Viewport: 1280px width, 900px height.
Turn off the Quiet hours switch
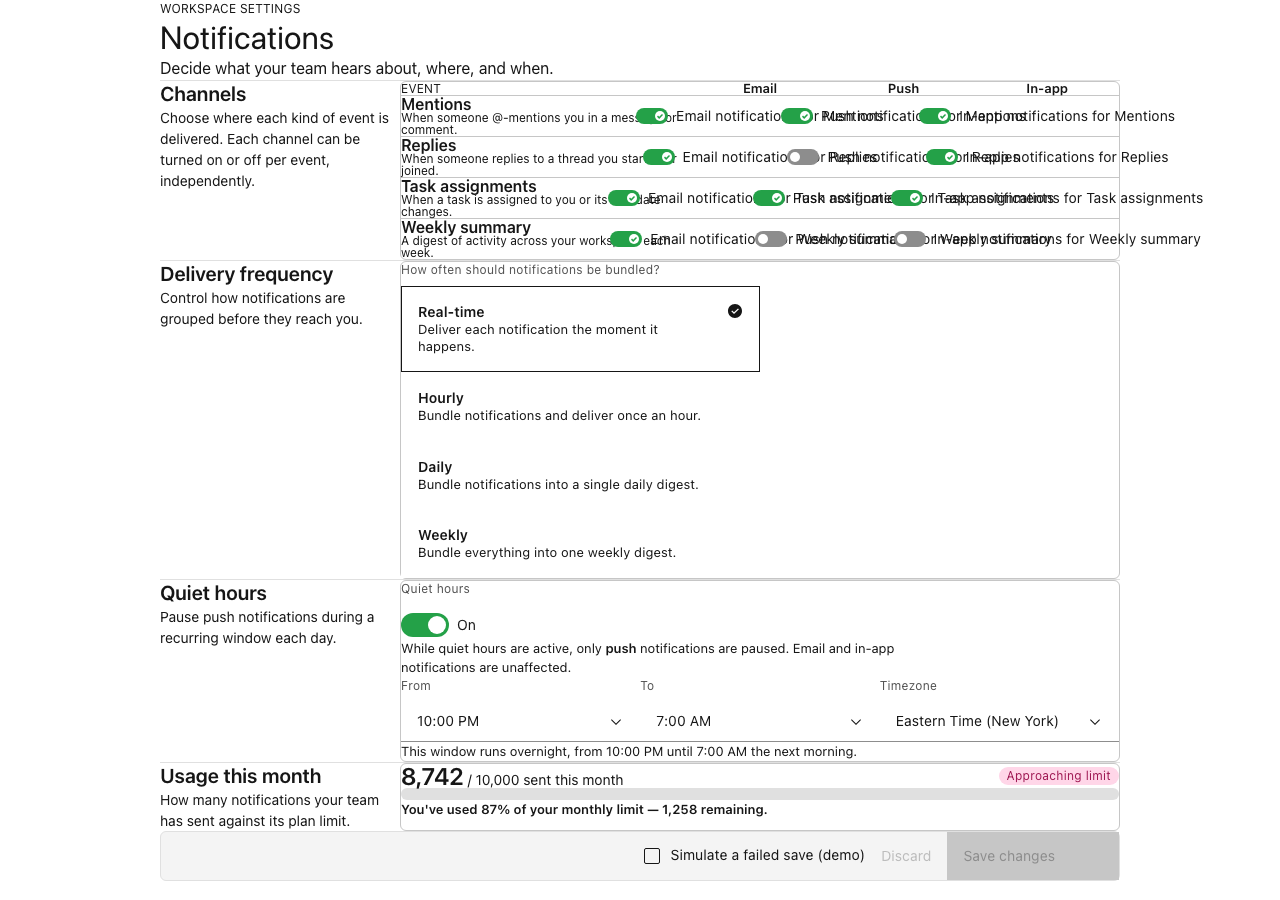coord(425,625)
